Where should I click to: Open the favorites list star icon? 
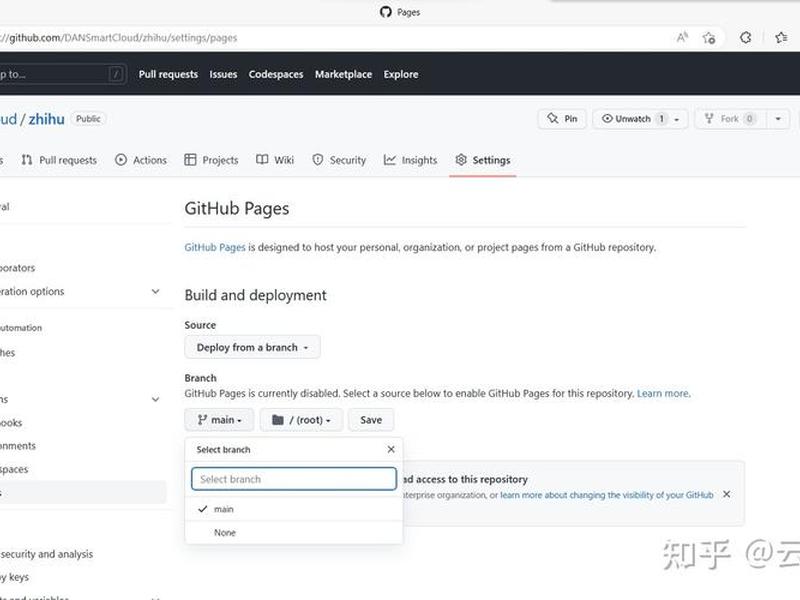point(781,37)
